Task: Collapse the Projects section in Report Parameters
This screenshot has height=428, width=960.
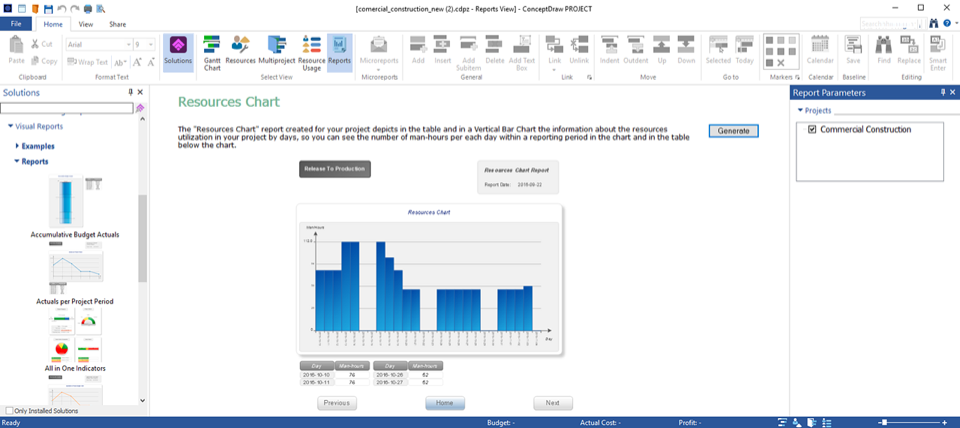Action: point(800,110)
